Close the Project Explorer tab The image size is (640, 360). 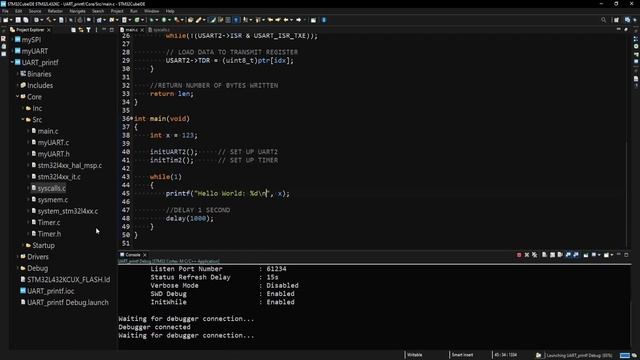point(49,30)
